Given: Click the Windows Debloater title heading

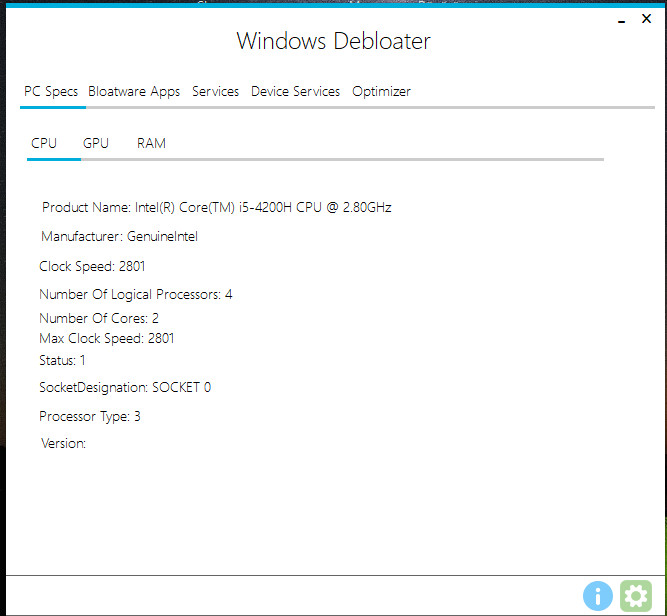Looking at the screenshot, I should pos(334,41).
